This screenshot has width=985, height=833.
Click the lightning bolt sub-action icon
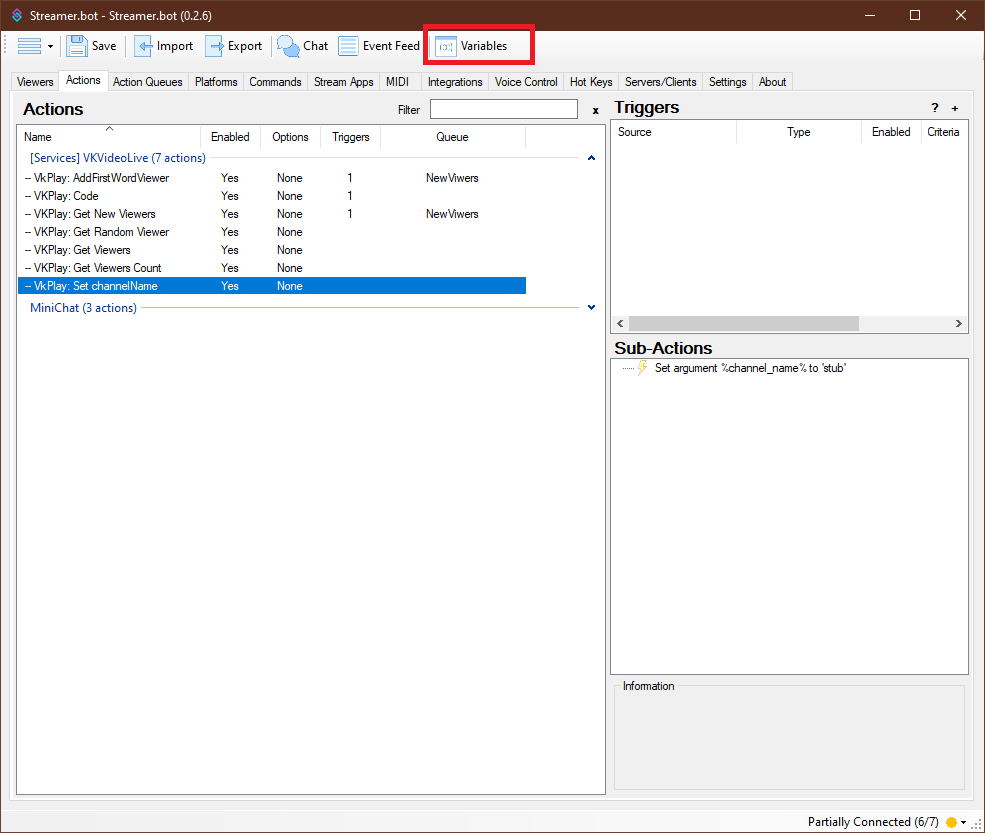coord(642,368)
